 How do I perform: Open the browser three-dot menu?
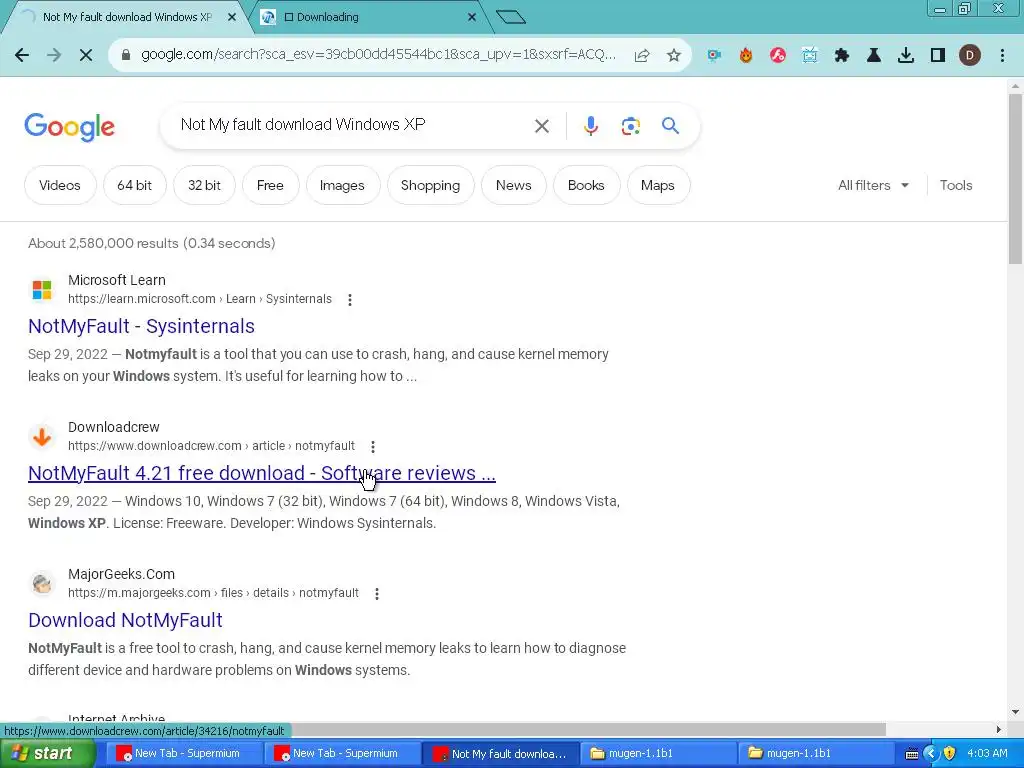point(1002,56)
